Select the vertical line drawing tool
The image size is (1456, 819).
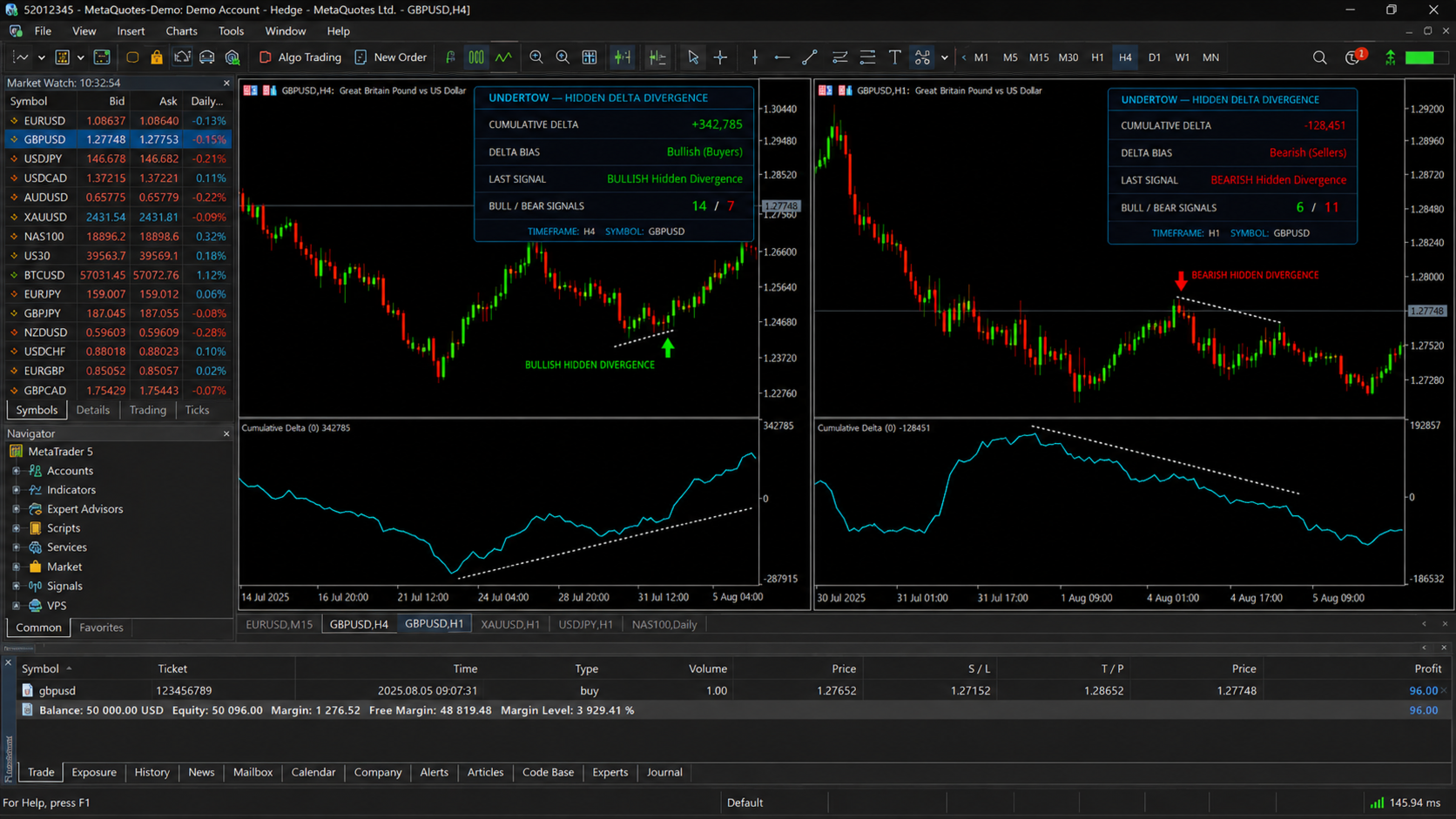tap(755, 57)
